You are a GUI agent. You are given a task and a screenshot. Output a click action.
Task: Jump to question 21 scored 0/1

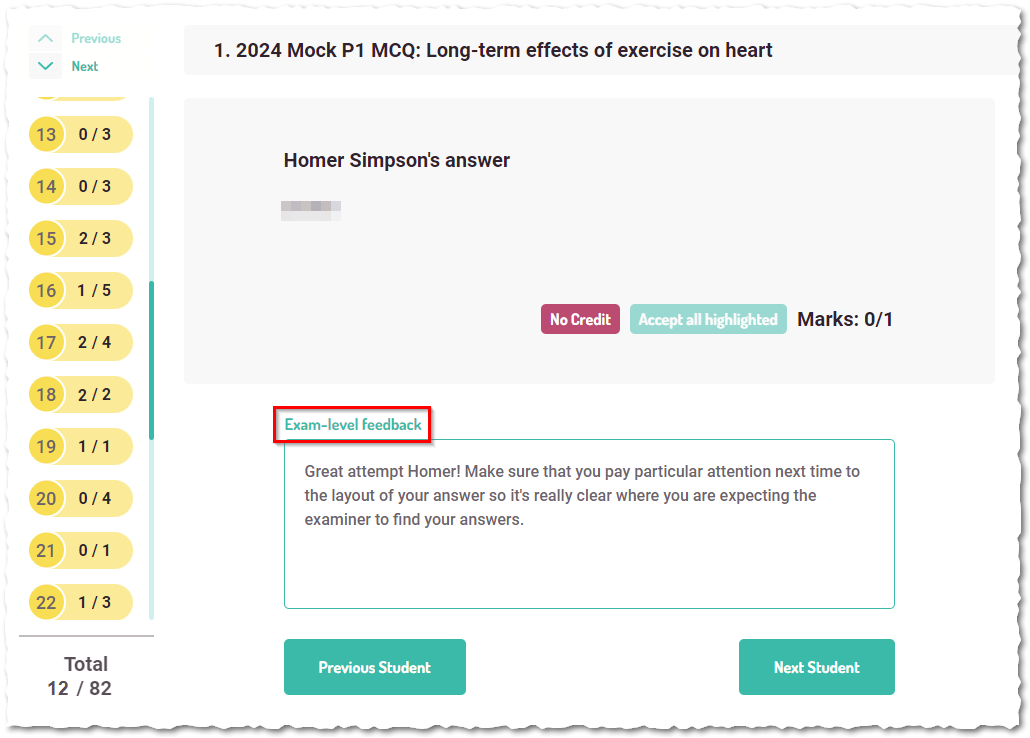point(81,550)
